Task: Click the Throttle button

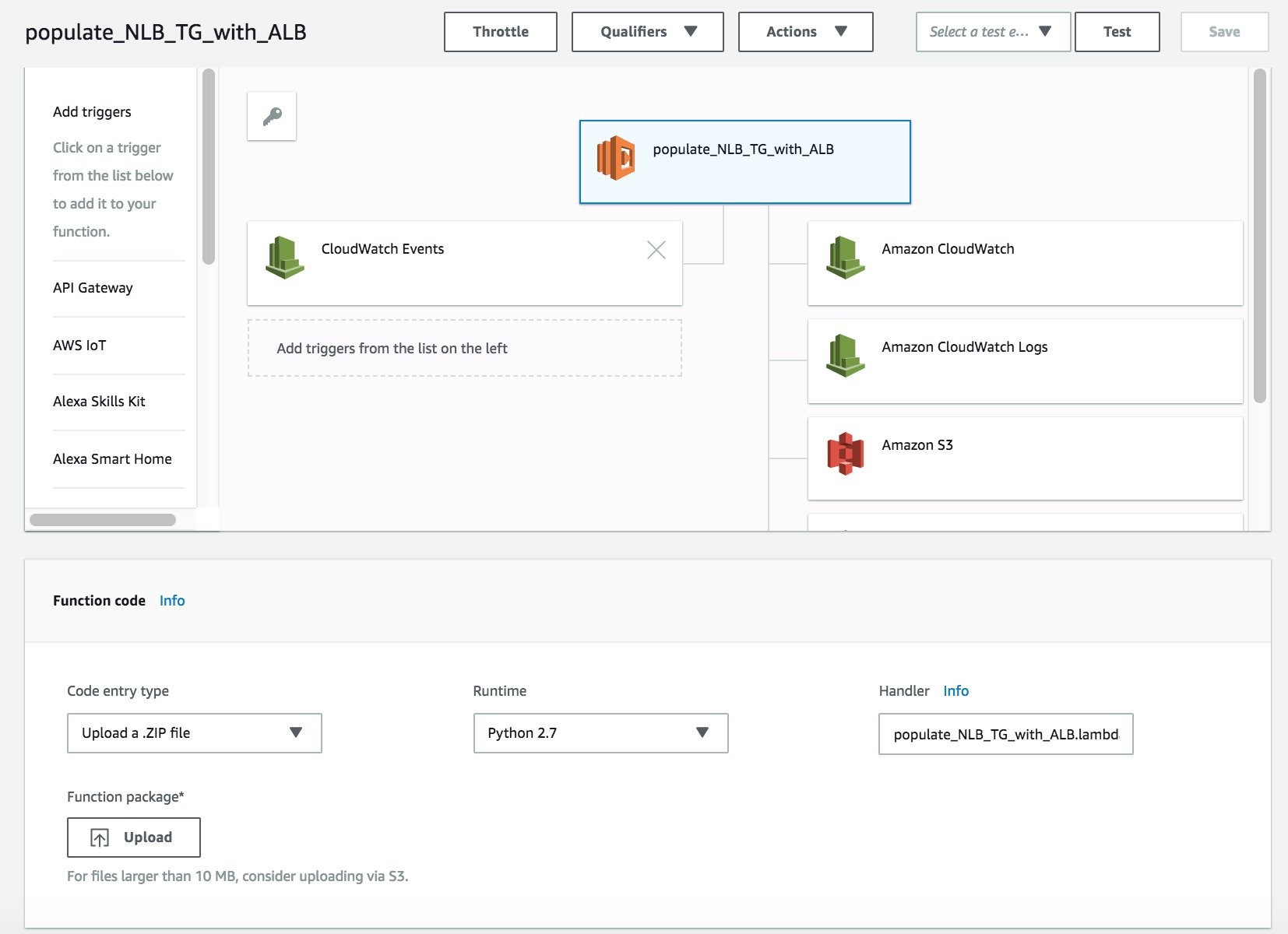Action: [501, 32]
